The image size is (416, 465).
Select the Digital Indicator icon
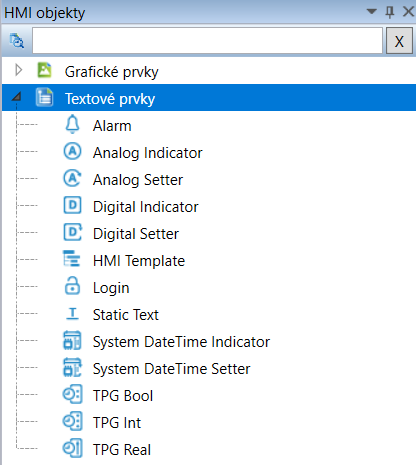coord(72,205)
